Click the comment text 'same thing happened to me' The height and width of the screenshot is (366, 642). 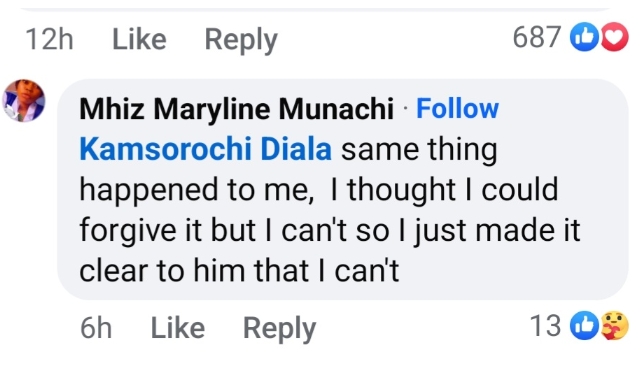(288, 169)
